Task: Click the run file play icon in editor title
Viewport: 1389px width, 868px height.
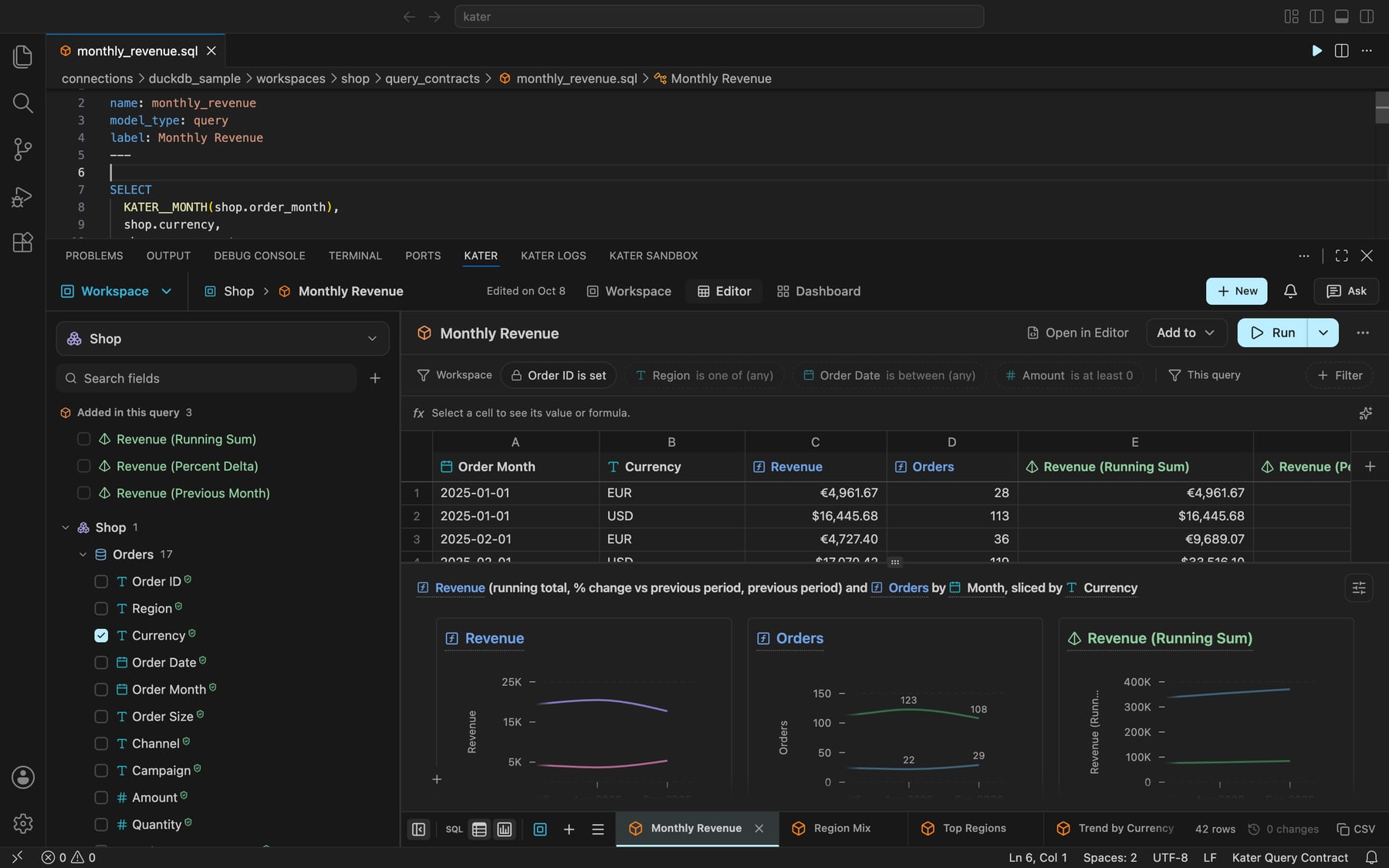Action: [1316, 51]
